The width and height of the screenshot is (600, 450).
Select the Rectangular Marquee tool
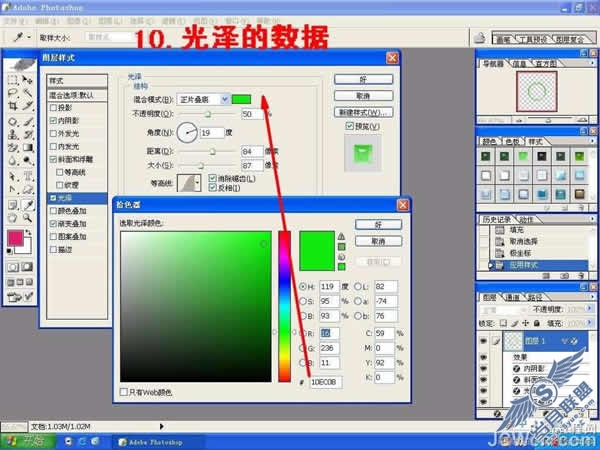point(13,80)
